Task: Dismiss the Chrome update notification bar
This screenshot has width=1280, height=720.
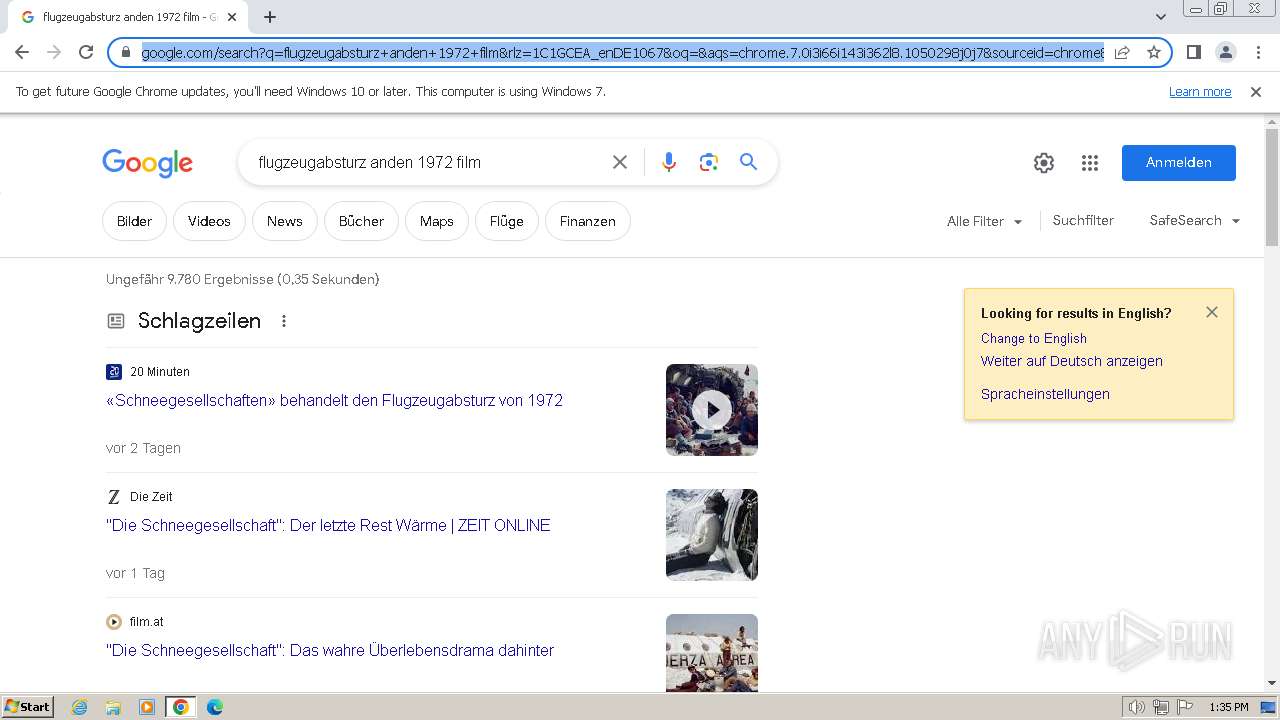Action: (x=1256, y=92)
